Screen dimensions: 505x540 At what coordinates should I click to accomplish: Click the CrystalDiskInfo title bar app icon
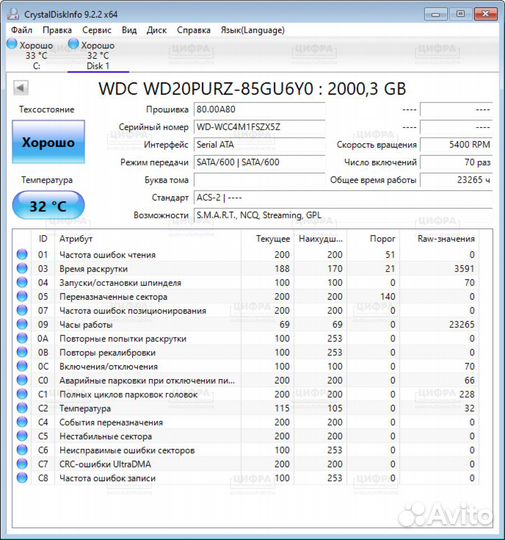(x=13, y=14)
